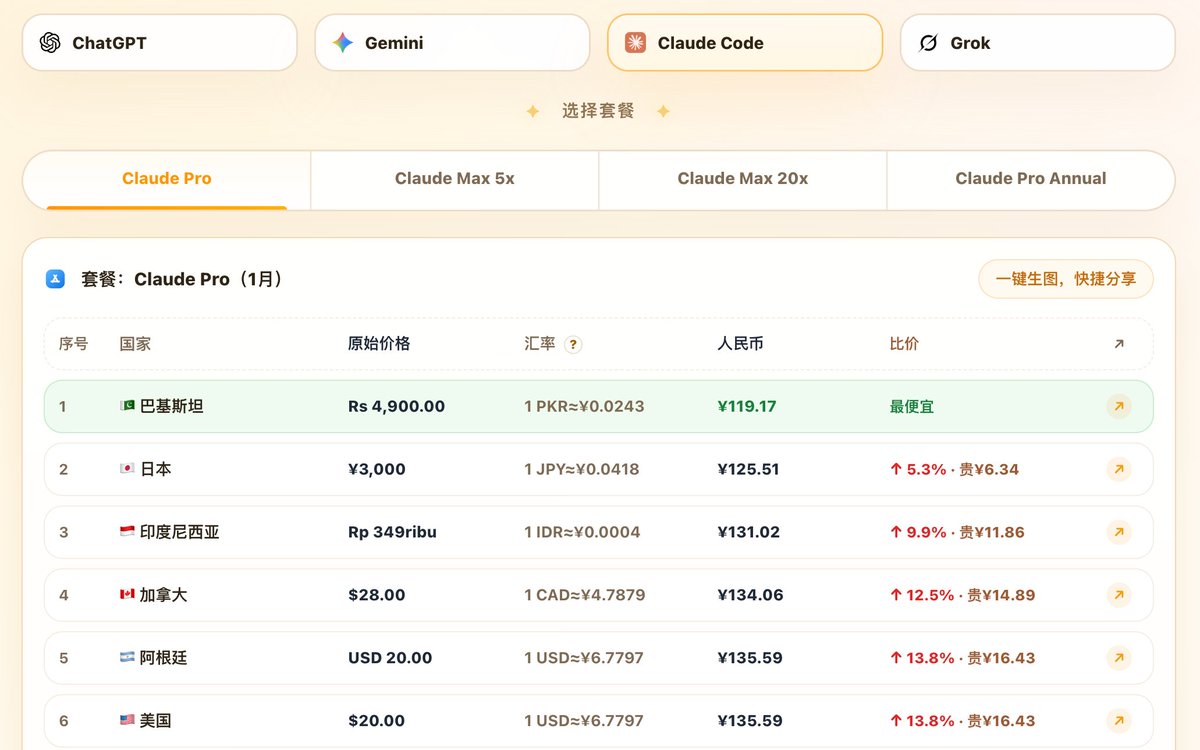
Task: Click the Gemini sparkle icon
Action: coord(343,43)
